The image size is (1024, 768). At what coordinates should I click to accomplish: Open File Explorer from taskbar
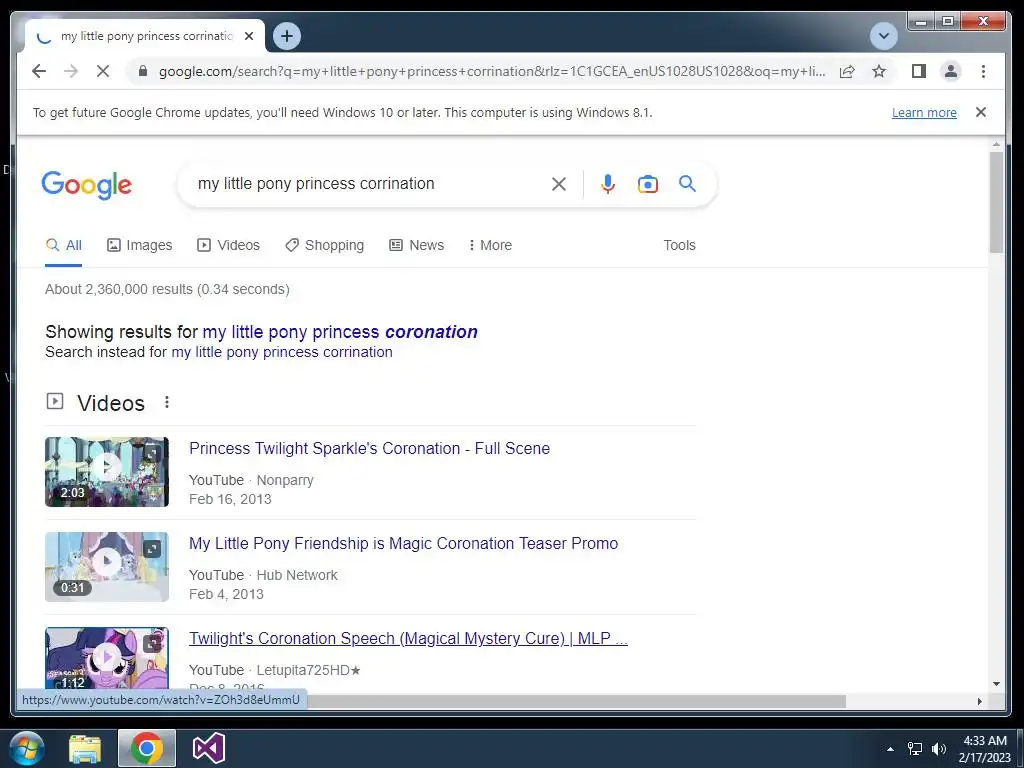[x=85, y=749]
